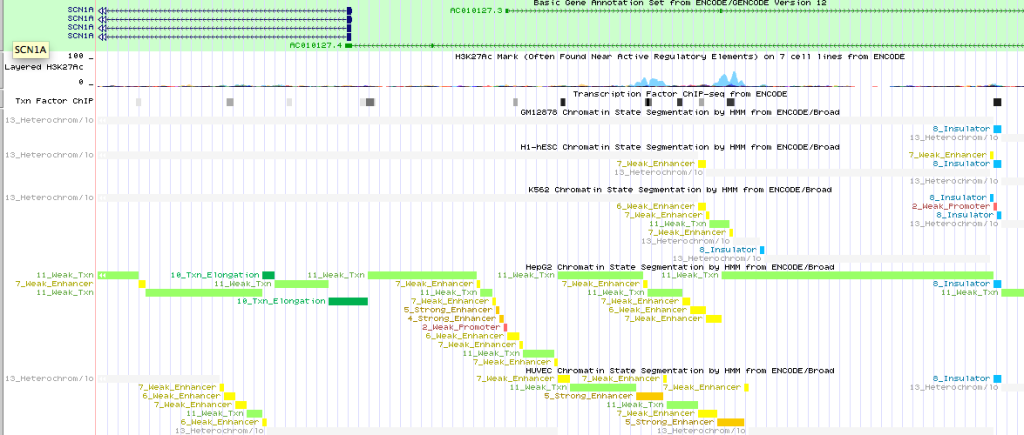The height and width of the screenshot is (435, 1024).
Task: Select the HUVEC 8_Insulator blue block
Action: [x=997, y=379]
